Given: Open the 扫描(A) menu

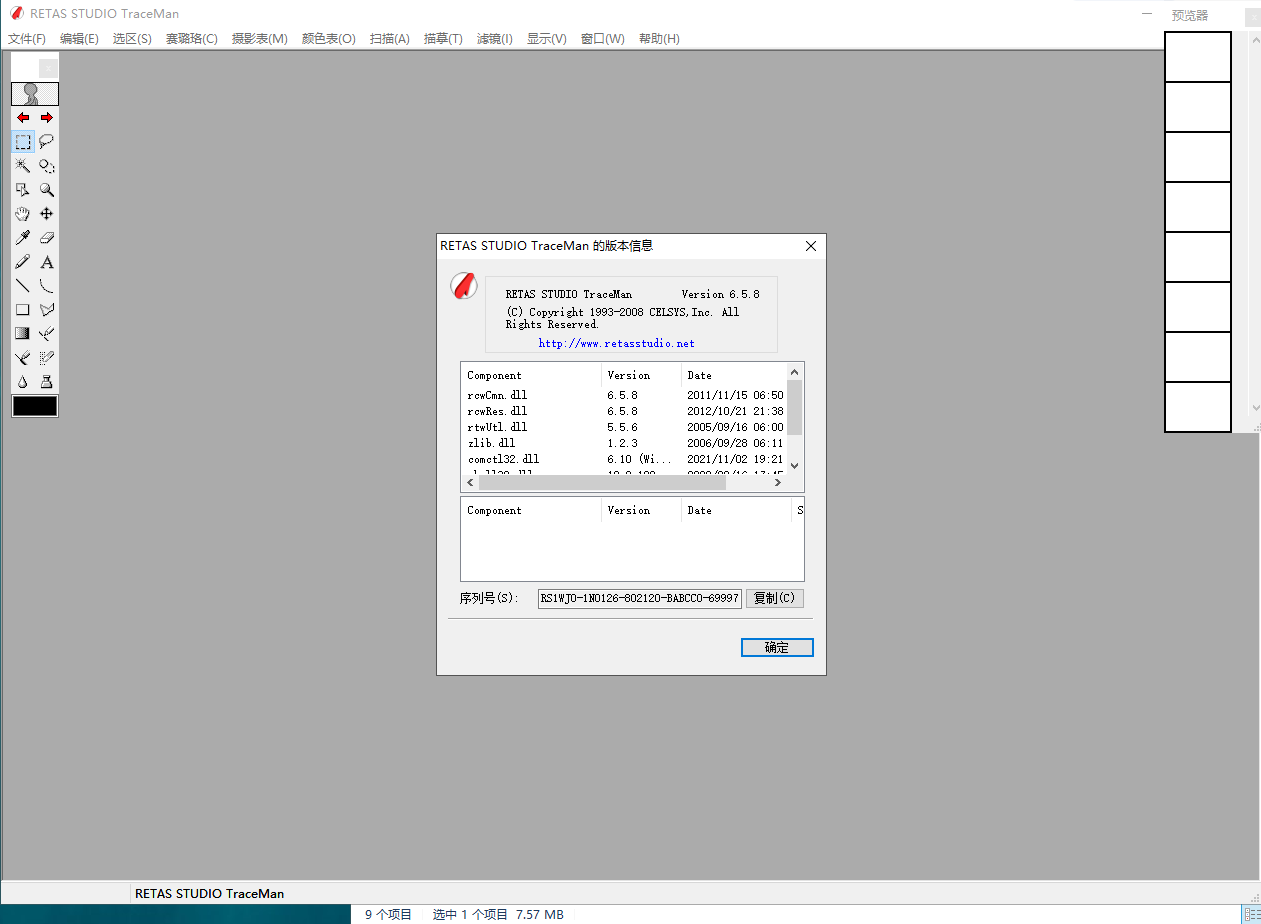Looking at the screenshot, I should pyautogui.click(x=390, y=39).
